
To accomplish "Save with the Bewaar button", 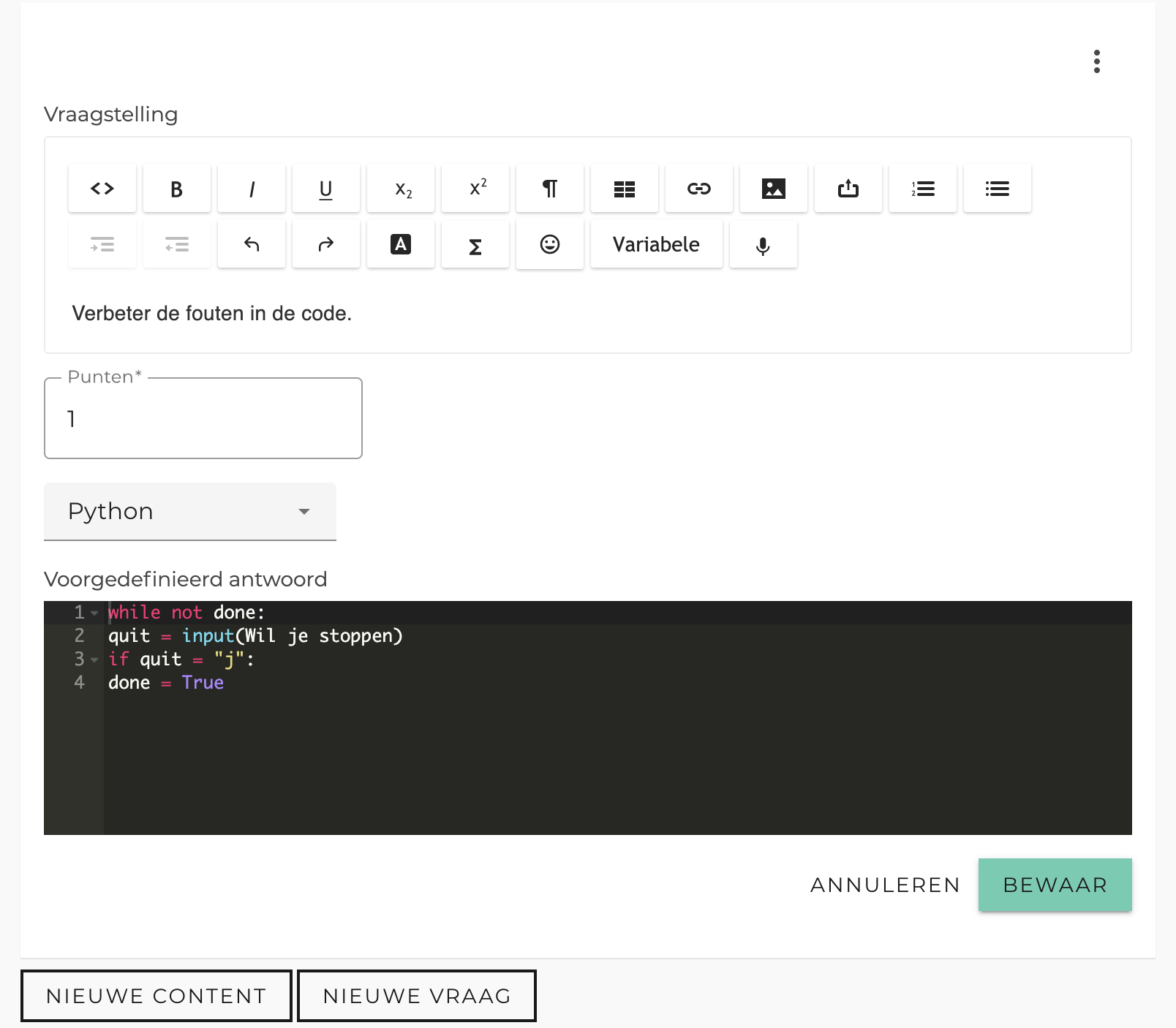I will [x=1055, y=885].
